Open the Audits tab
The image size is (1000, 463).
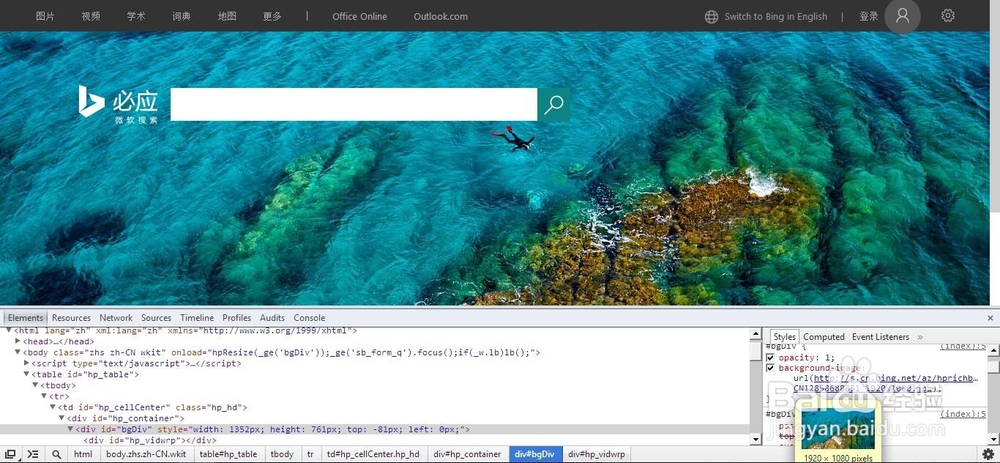click(272, 318)
